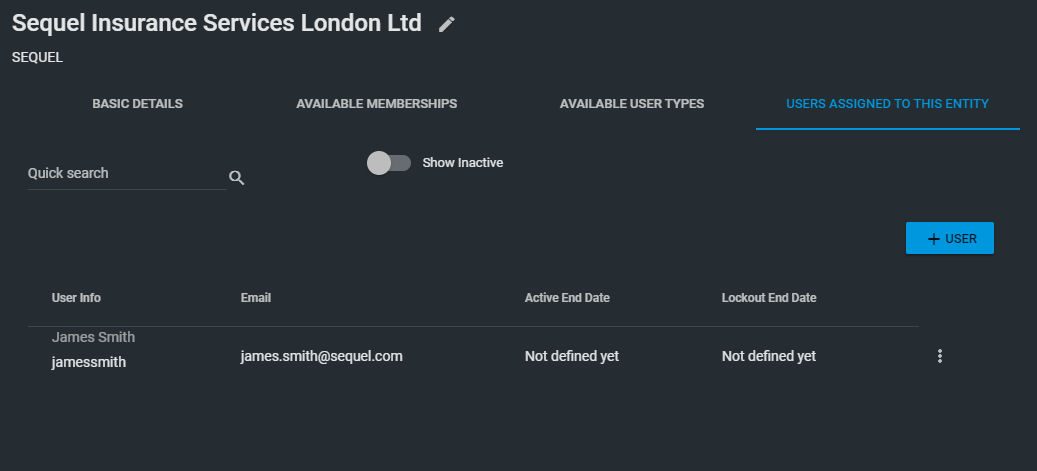The image size is (1037, 471).
Task: Open the Available Memberships tab
Action: (x=376, y=104)
